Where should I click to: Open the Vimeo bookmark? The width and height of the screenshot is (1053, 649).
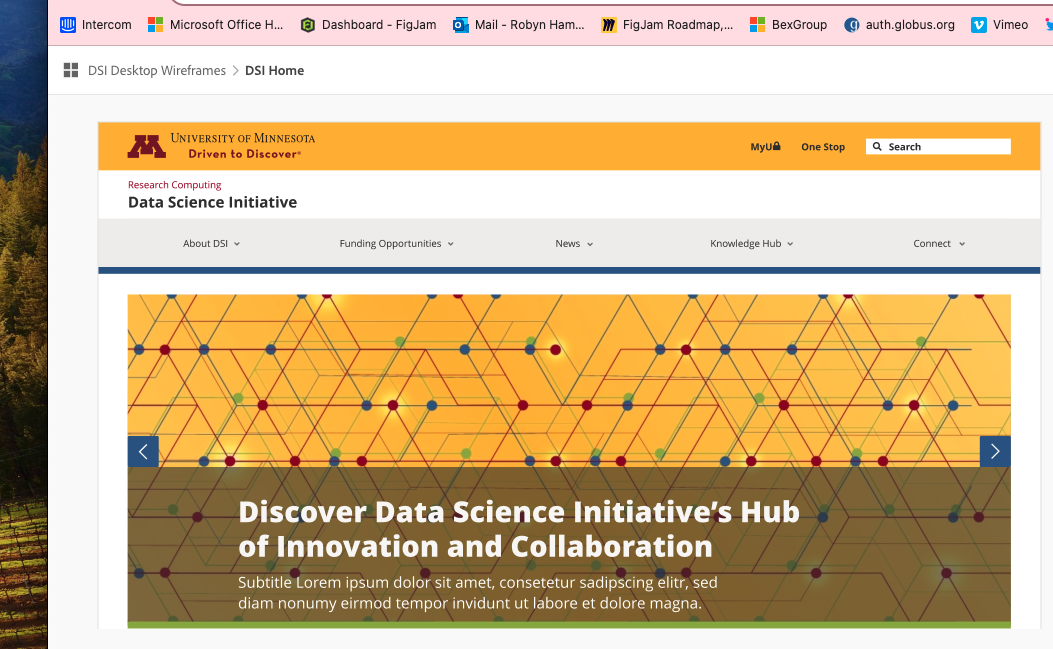point(1000,24)
